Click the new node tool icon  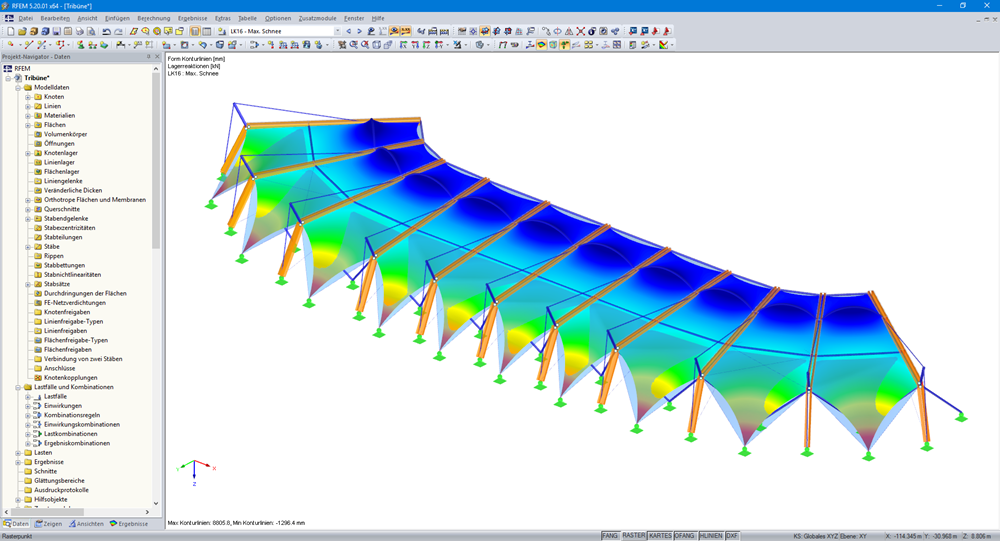click(x=10, y=45)
